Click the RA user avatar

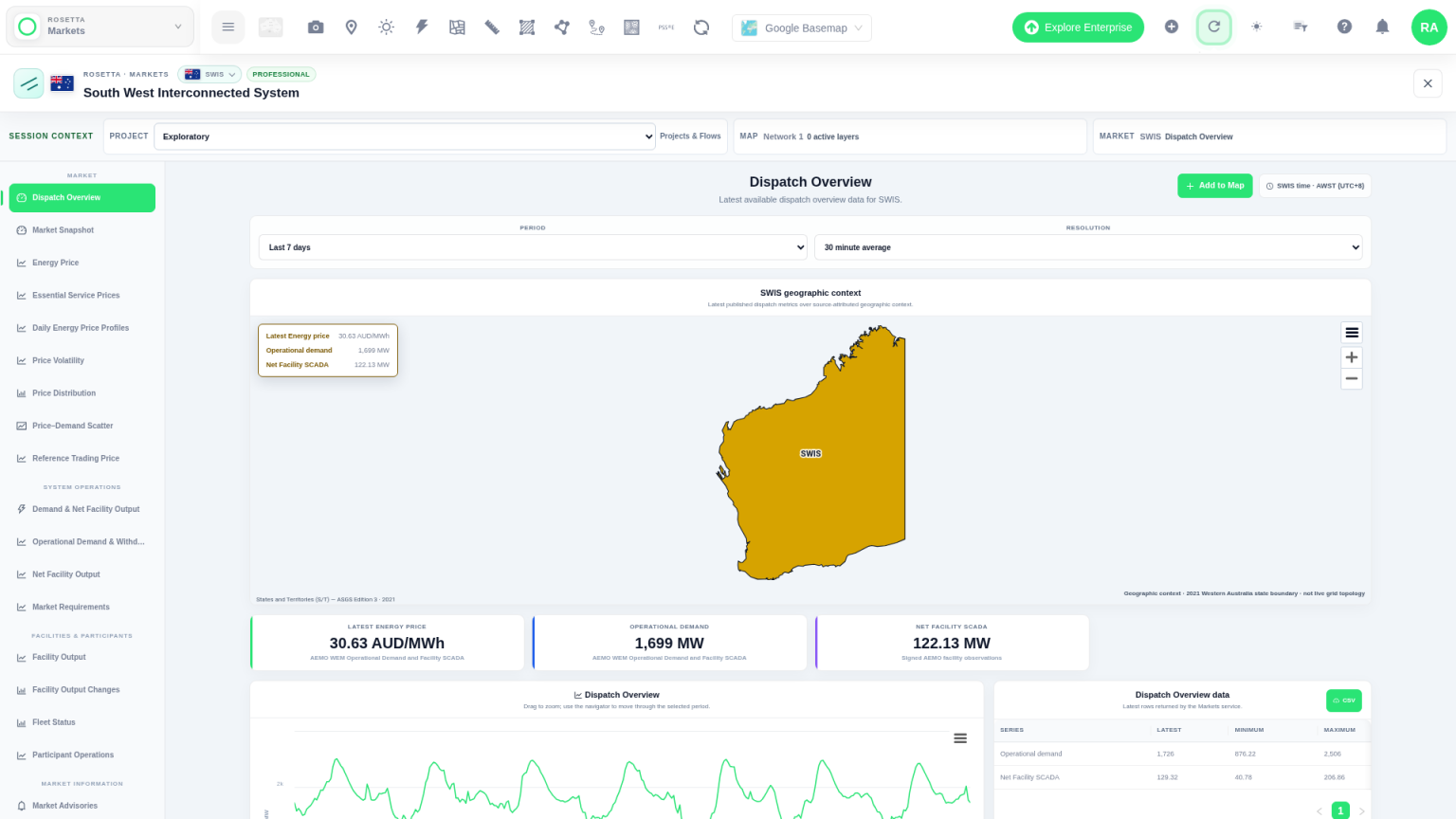1429,27
